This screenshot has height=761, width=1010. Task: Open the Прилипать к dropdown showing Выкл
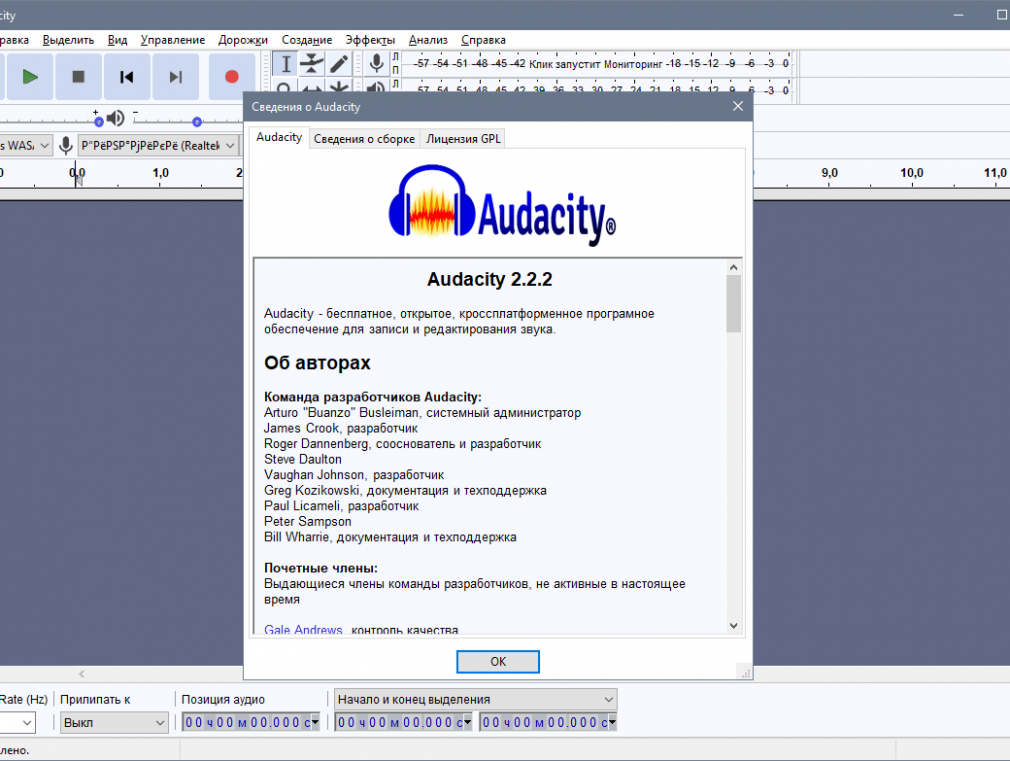pos(114,722)
